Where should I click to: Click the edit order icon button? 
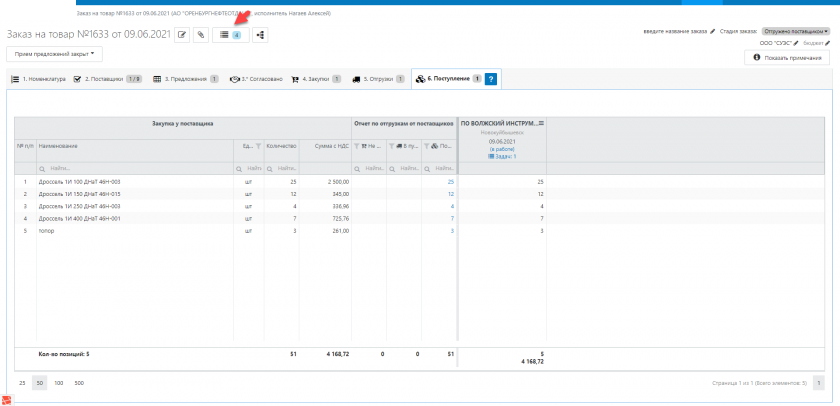(183, 35)
